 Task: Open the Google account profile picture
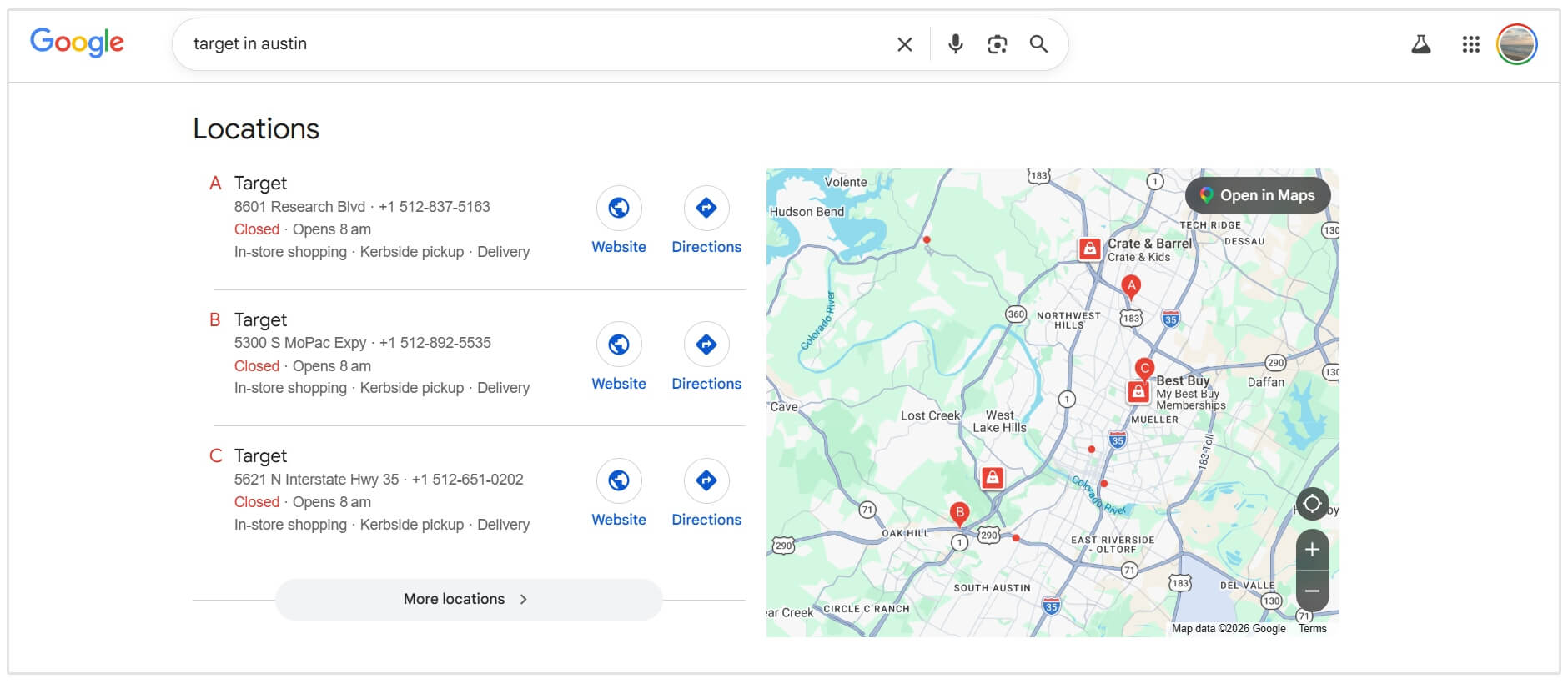click(1516, 44)
